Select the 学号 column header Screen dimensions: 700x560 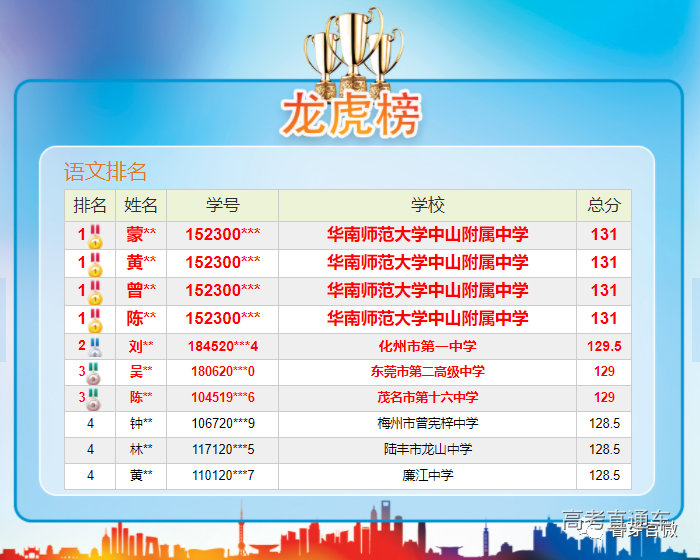pos(222,205)
